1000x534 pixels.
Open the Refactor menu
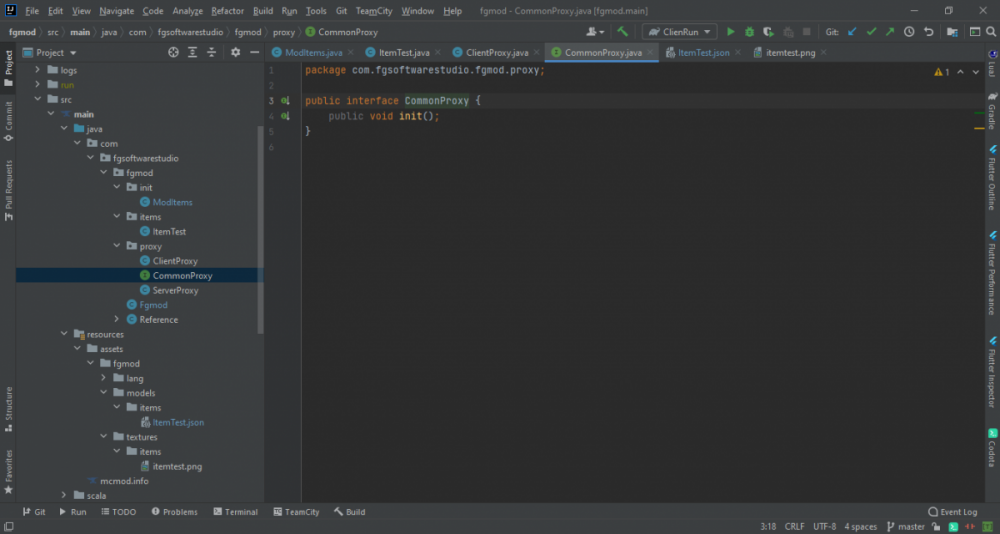(227, 11)
